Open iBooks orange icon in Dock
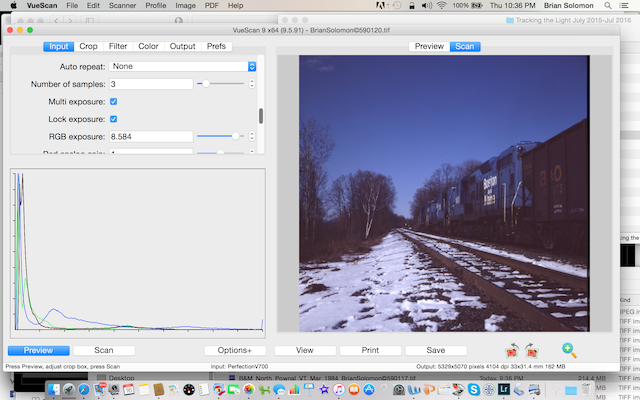Image resolution: width=640 pixels, height=400 pixels. coord(354,389)
